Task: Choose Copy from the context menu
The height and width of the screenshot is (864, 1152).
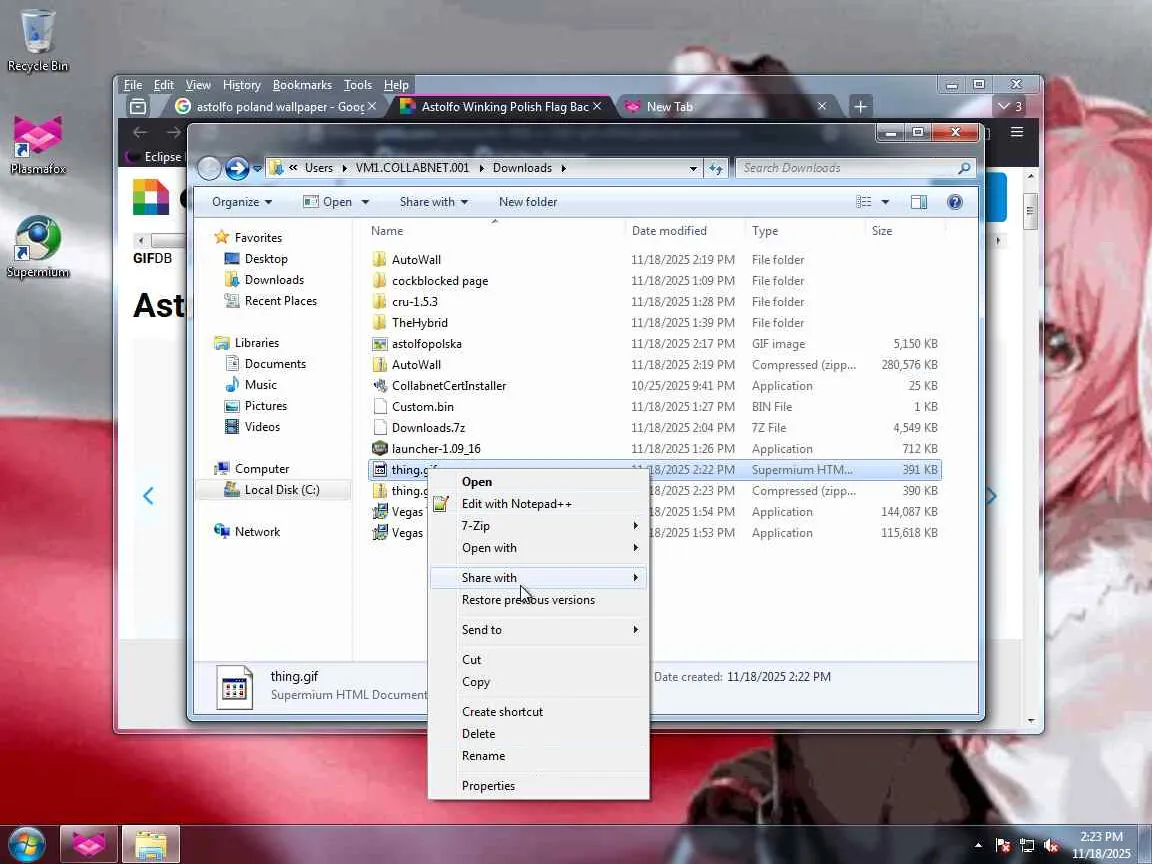Action: tap(539, 682)
